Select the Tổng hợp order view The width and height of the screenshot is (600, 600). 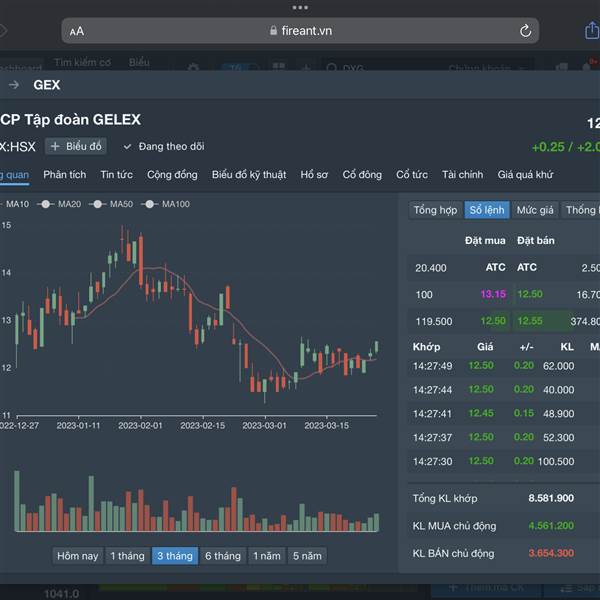435,210
